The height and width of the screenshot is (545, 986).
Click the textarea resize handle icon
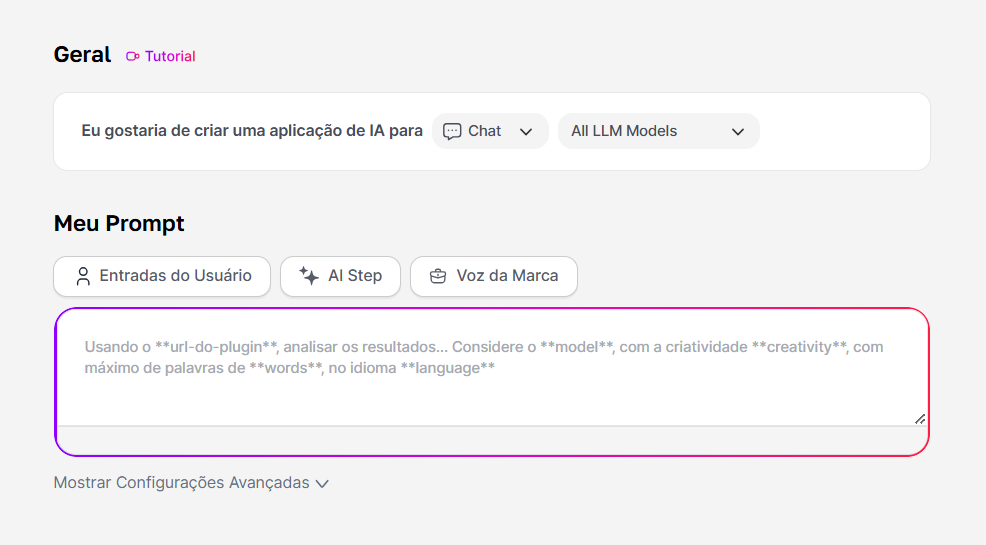click(920, 419)
